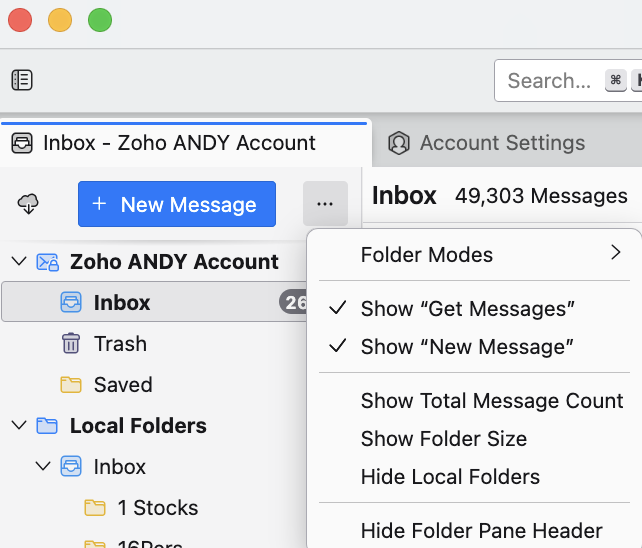Open the Saved folder
The image size is (642, 548).
coord(122,385)
